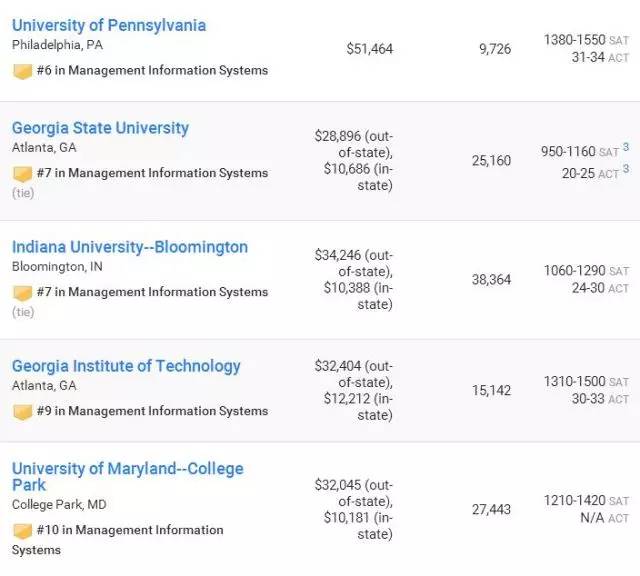Image resolution: width=640 pixels, height=576 pixels.
Task: Open the University of Pennsylvania link
Action: coord(109,25)
